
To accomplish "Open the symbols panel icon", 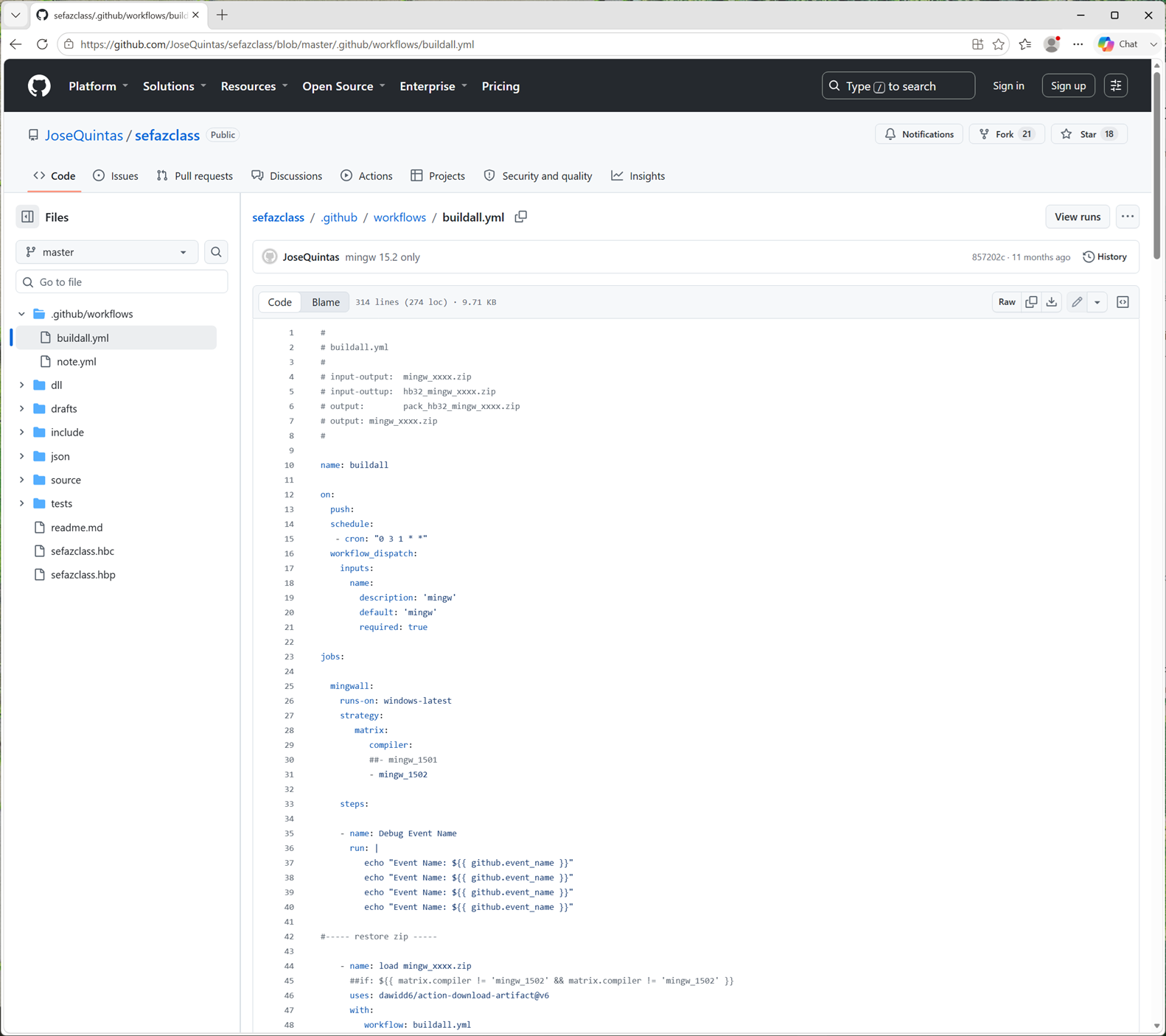I will [1123, 302].
